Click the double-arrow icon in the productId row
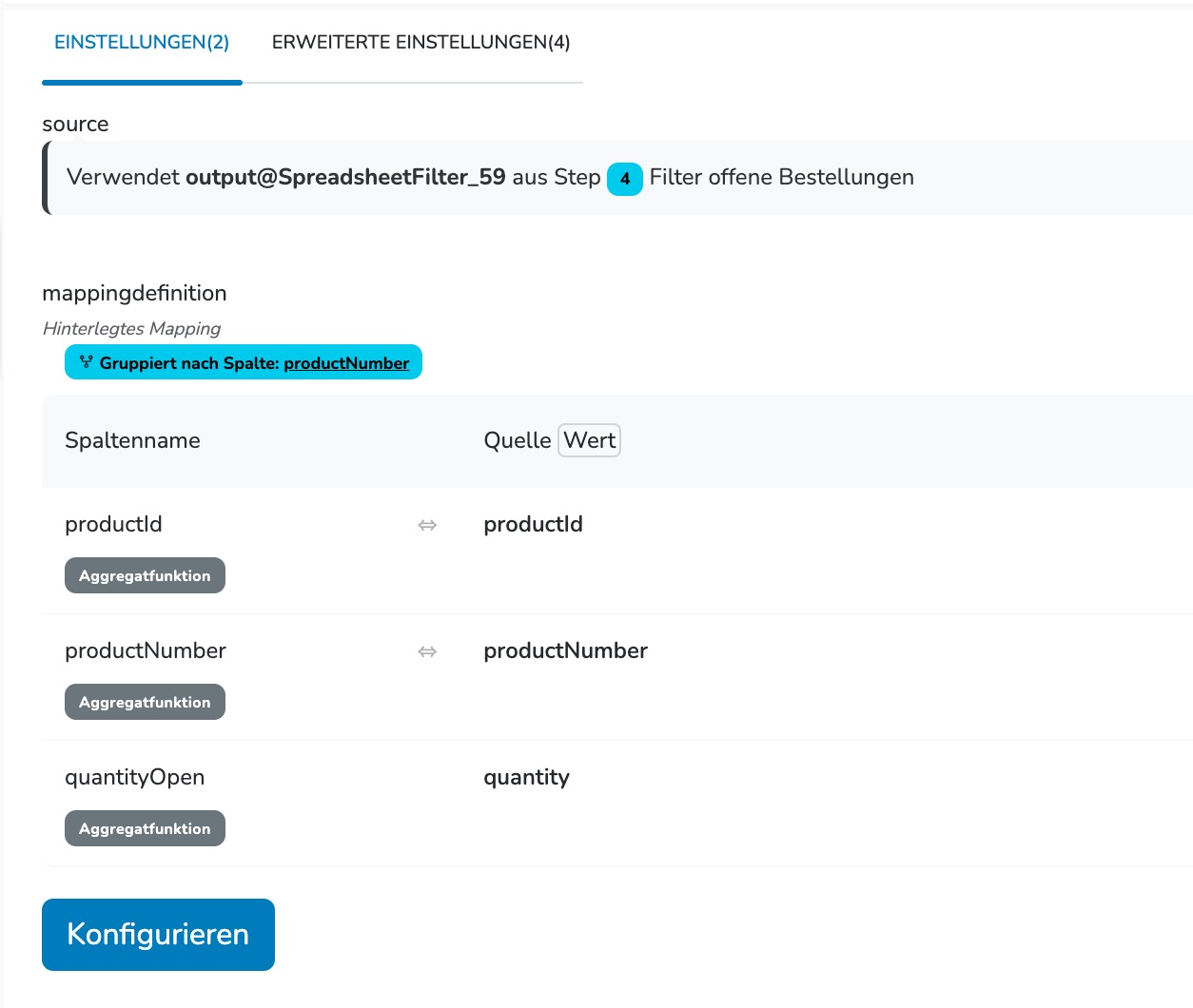 coord(427,525)
